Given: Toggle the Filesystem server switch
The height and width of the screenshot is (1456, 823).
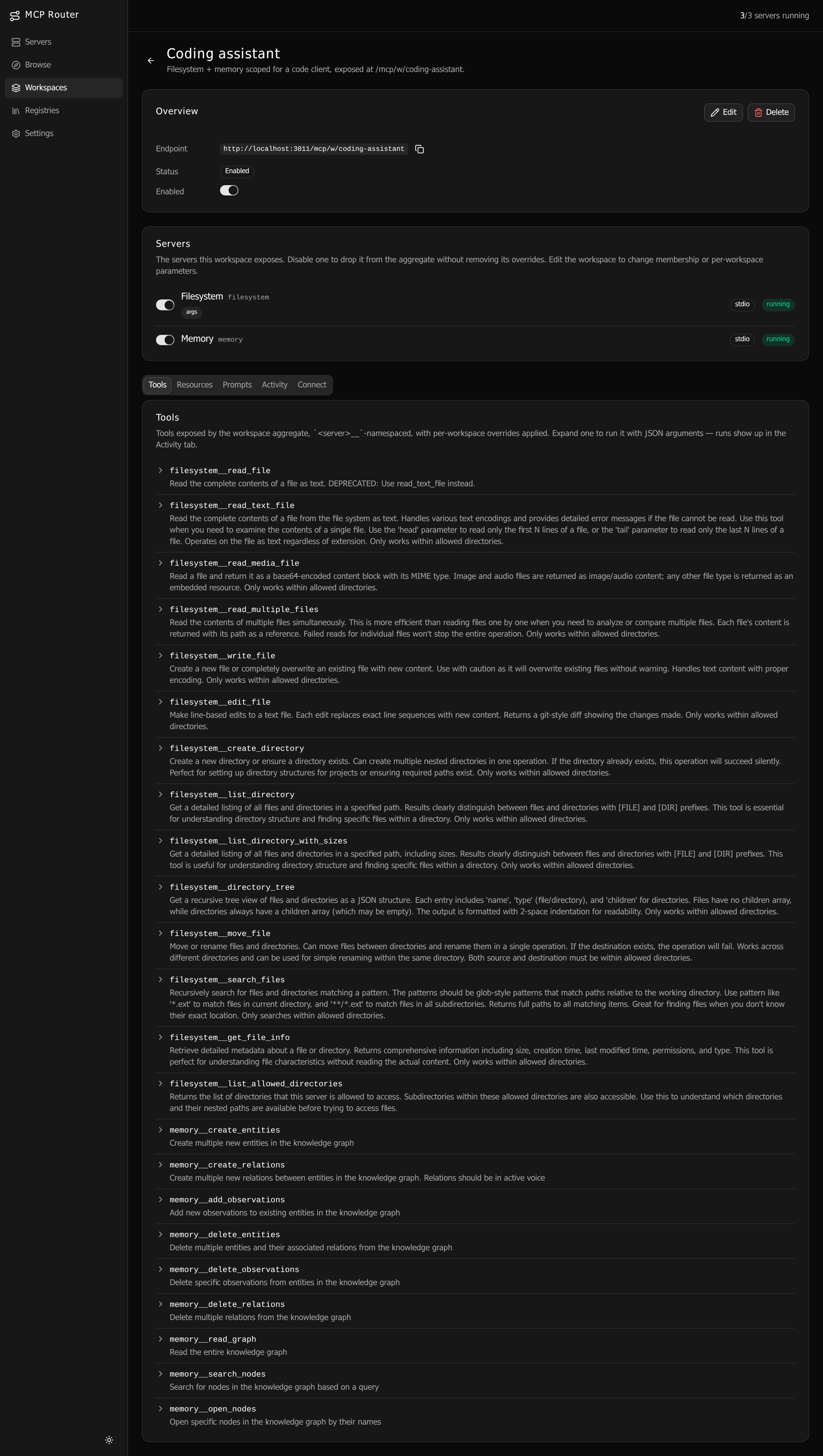Looking at the screenshot, I should pos(165,305).
